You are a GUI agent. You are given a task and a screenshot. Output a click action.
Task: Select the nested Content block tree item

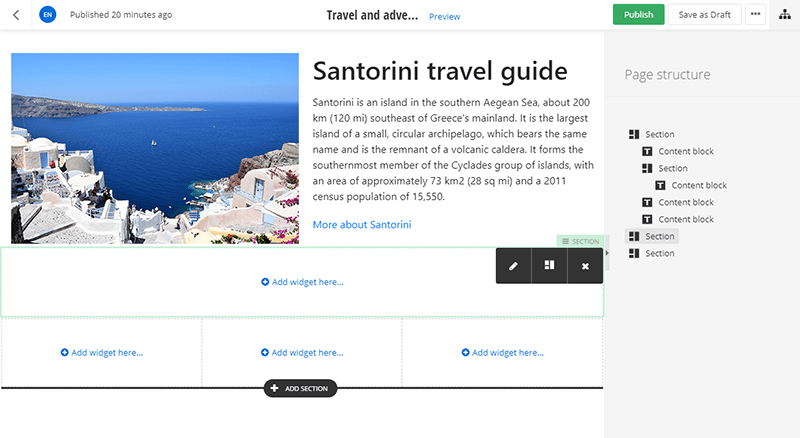point(698,185)
